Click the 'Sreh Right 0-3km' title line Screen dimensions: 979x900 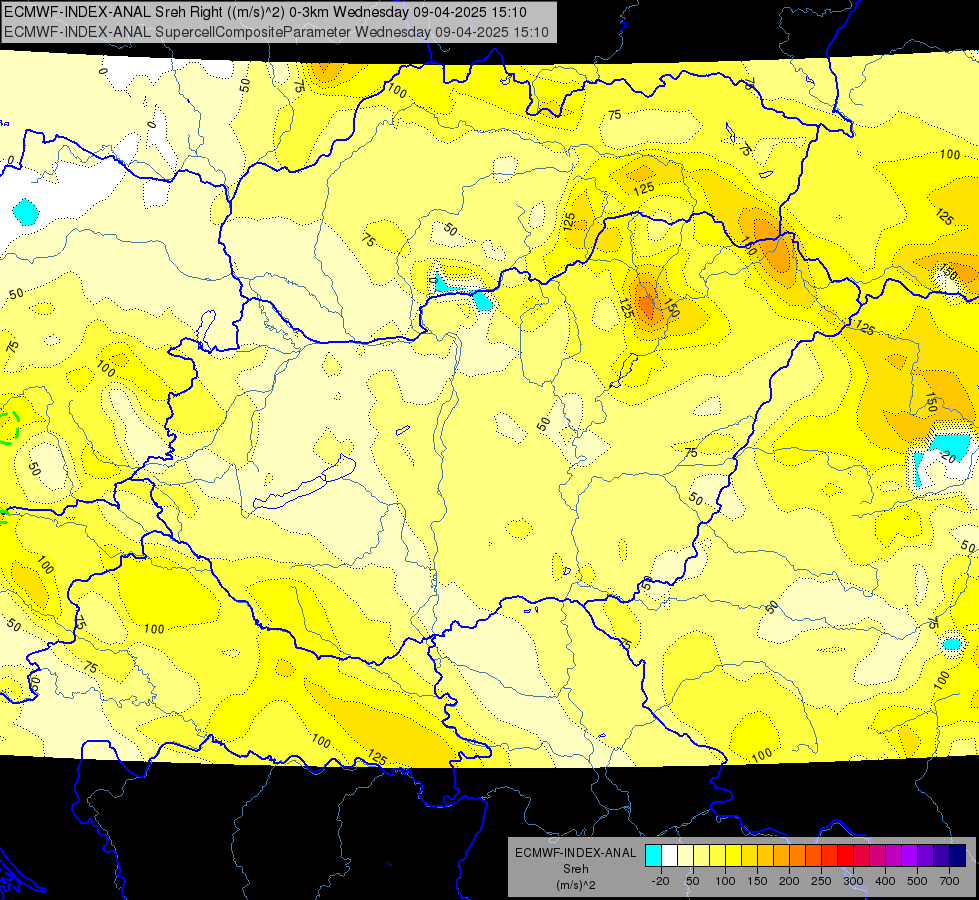(x=265, y=12)
